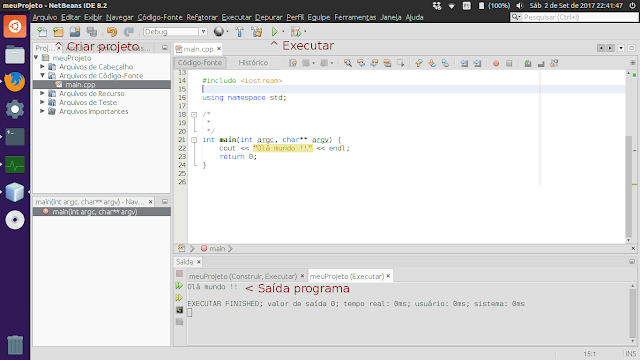Open the system volume indicator
Image resolution: width=640 pixels, height=360 pixels.
point(520,6)
